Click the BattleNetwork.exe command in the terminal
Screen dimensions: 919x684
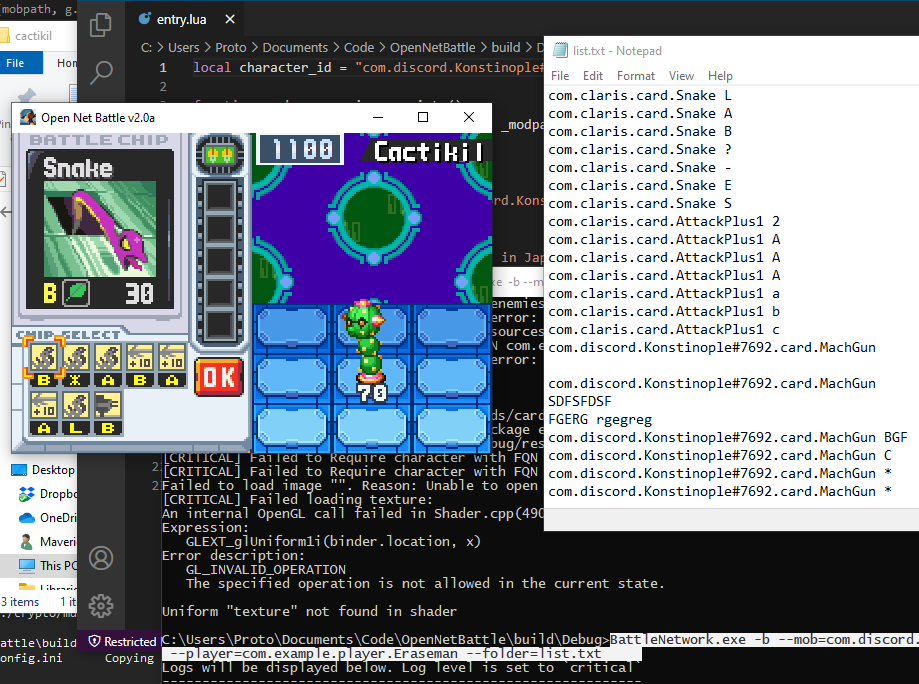point(678,639)
